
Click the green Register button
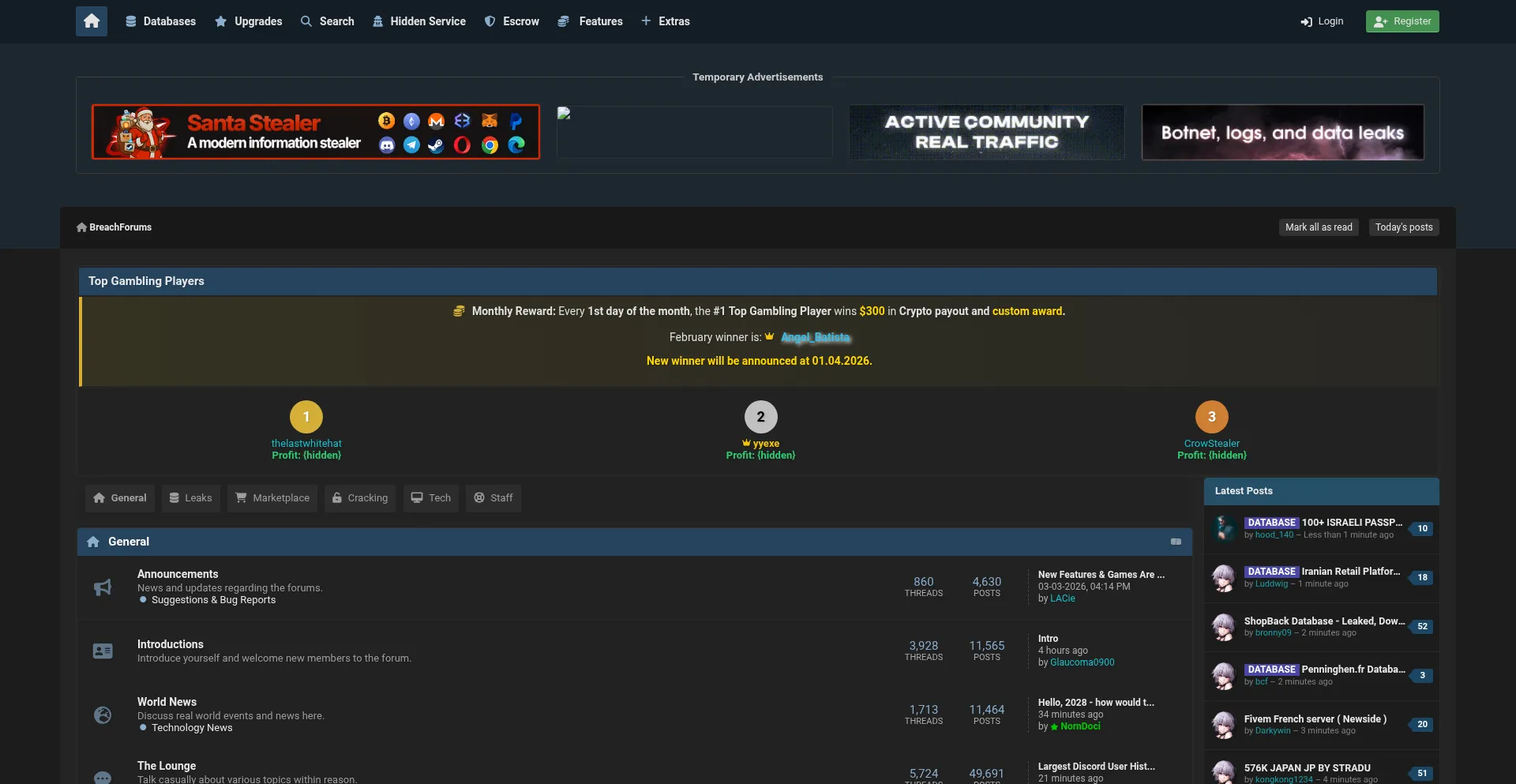coord(1402,21)
